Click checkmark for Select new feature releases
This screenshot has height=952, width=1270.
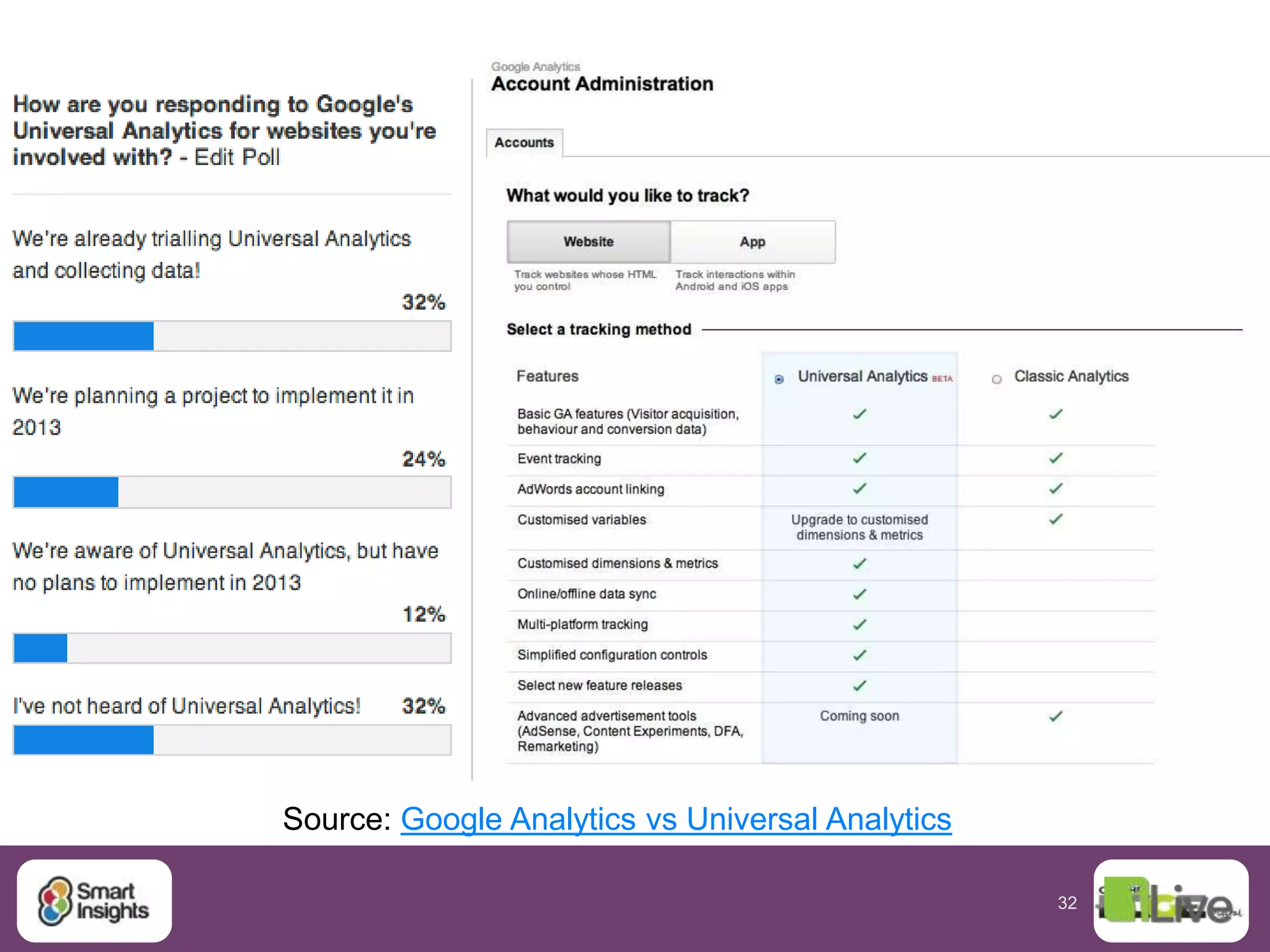coord(859,685)
